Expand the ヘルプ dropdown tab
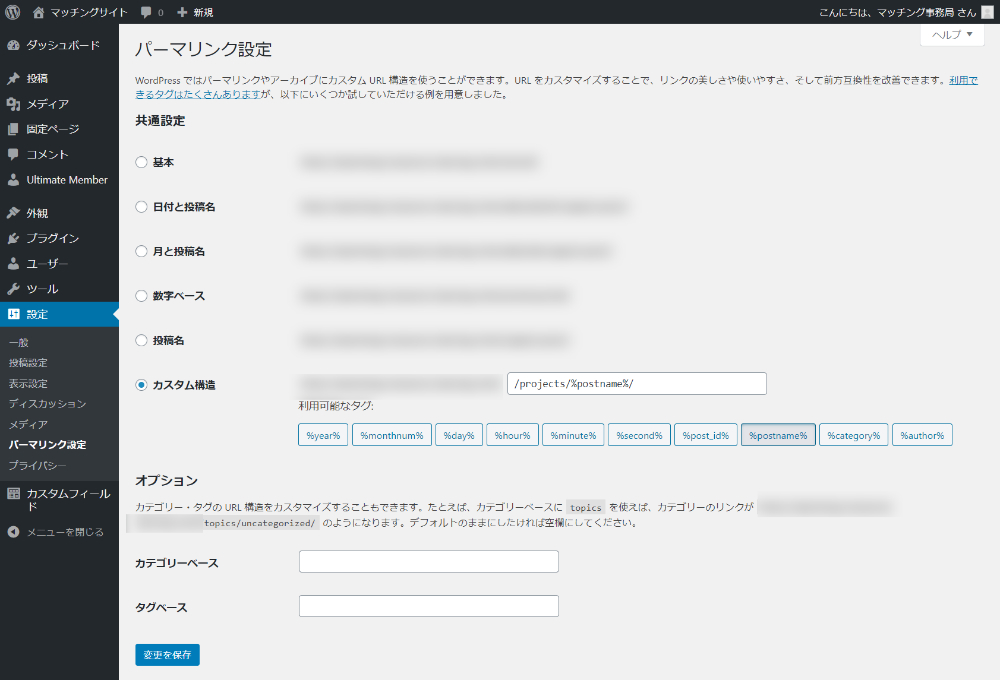Screen dimensions: 1000x680 (952, 35)
